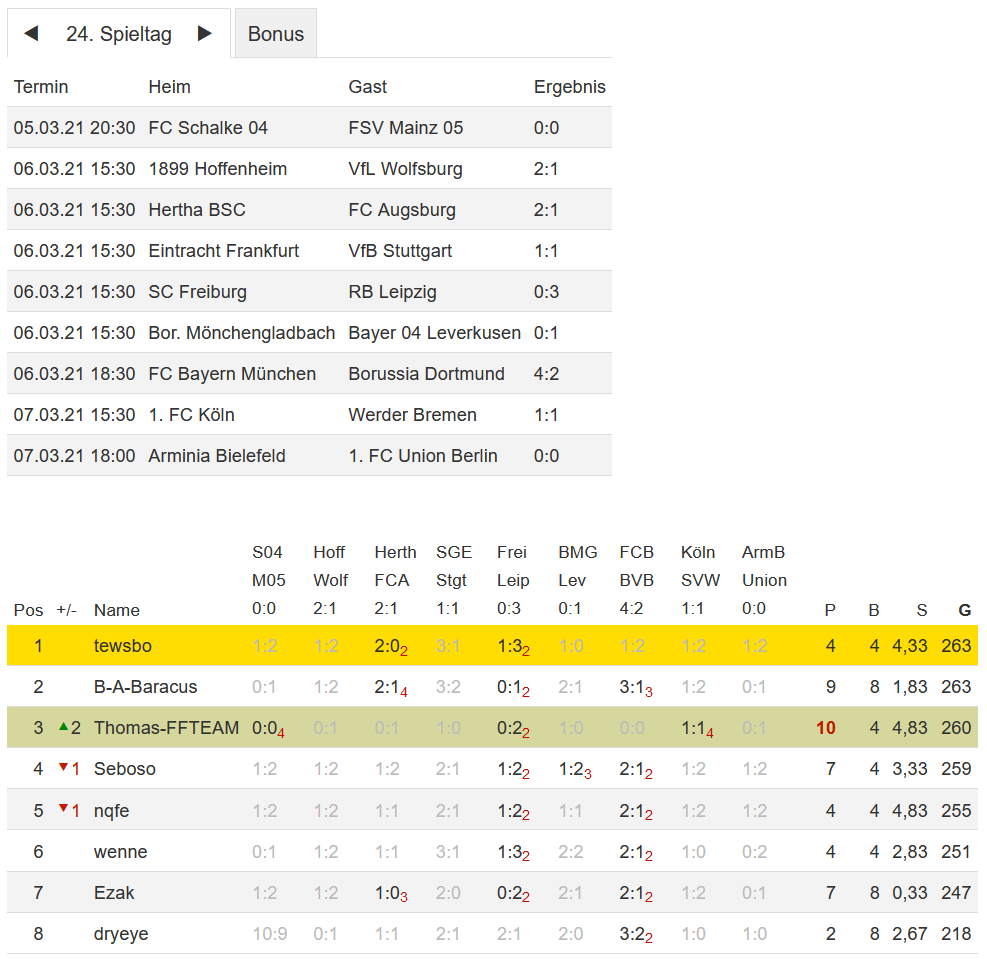Screen dimensions: 987x969
Task: Click red down arrow beside nqfe
Action: [x=64, y=809]
